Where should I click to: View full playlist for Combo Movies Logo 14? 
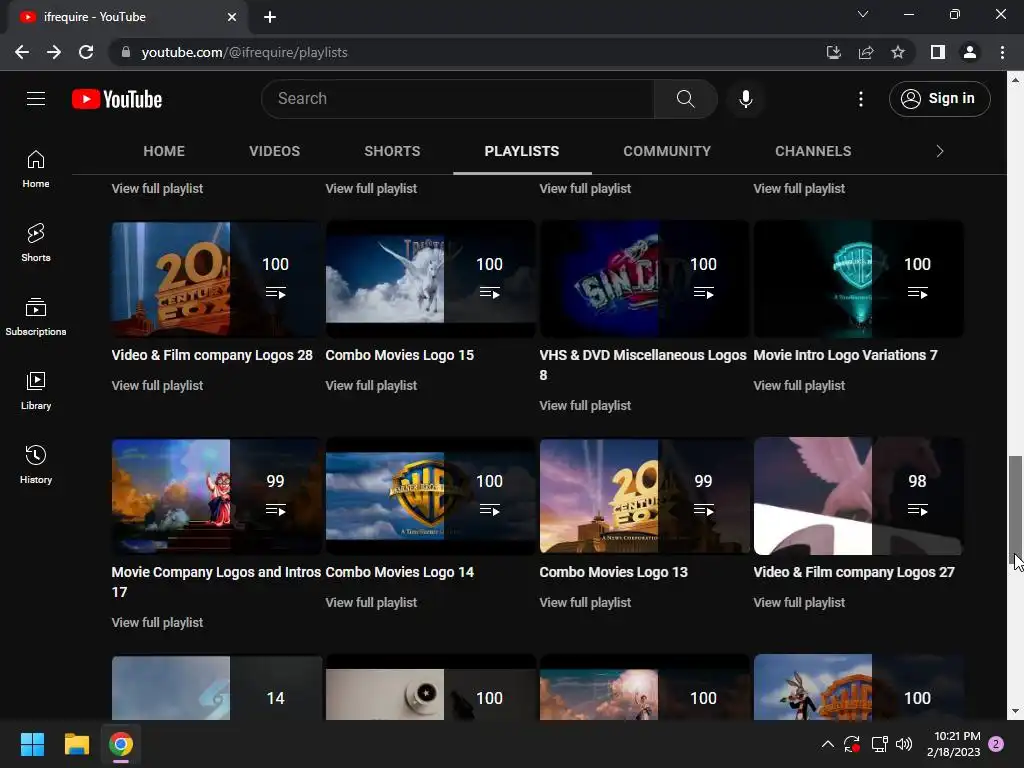(x=371, y=602)
